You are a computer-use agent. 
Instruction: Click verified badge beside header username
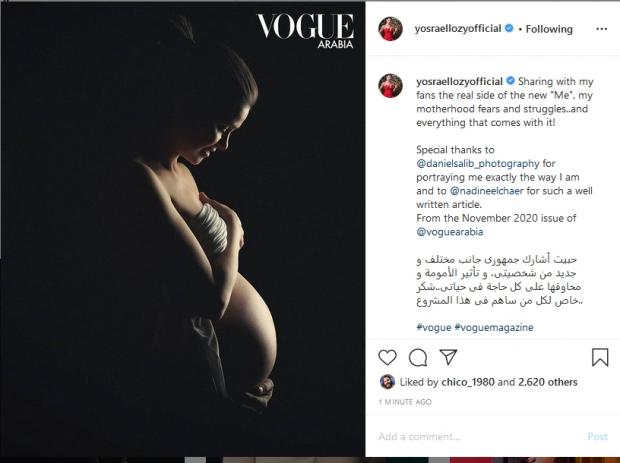coord(509,28)
